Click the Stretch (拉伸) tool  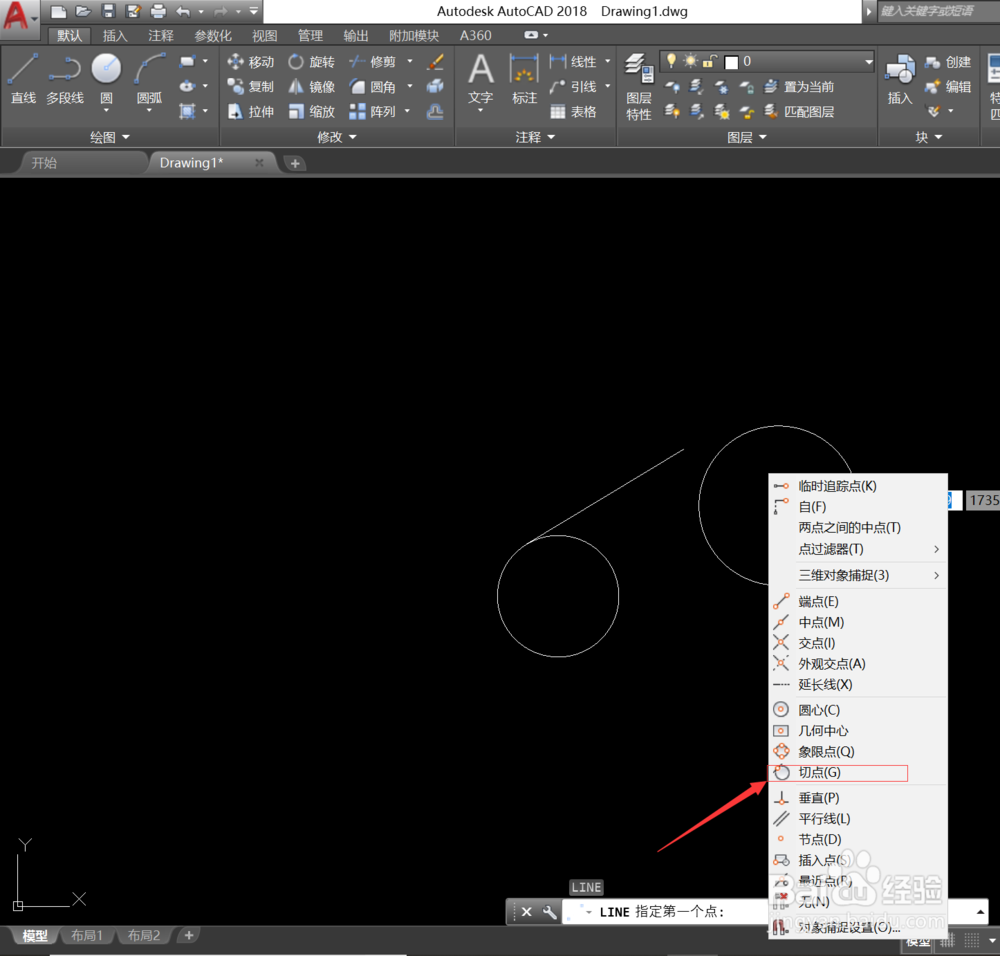coord(251,112)
